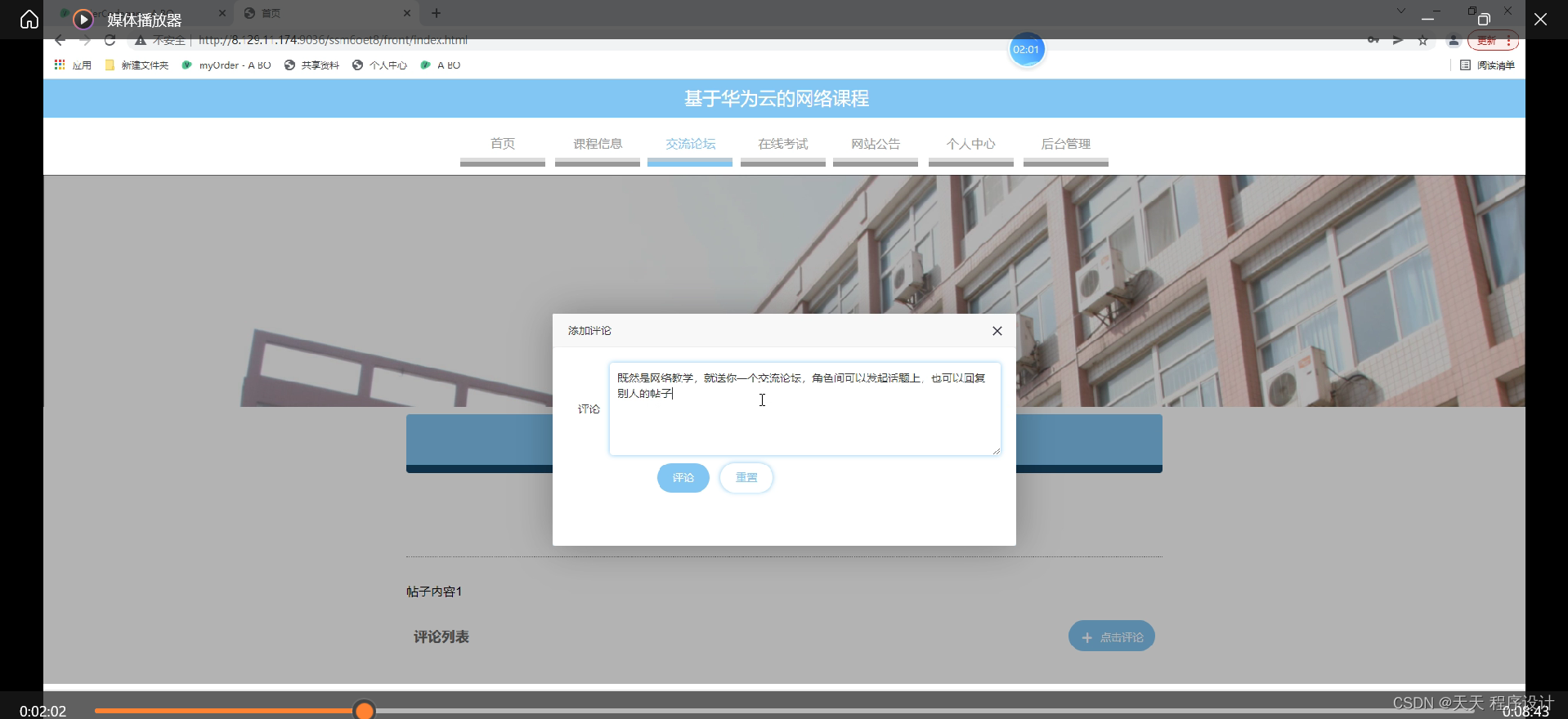This screenshot has width=1568, height=719.
Task: Click the 不安全 security warning icon
Action: 141,40
